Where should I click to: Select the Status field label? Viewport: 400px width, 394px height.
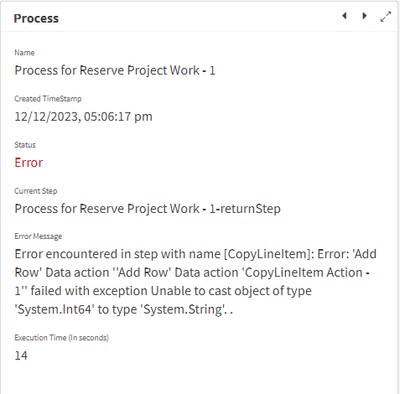25,145
